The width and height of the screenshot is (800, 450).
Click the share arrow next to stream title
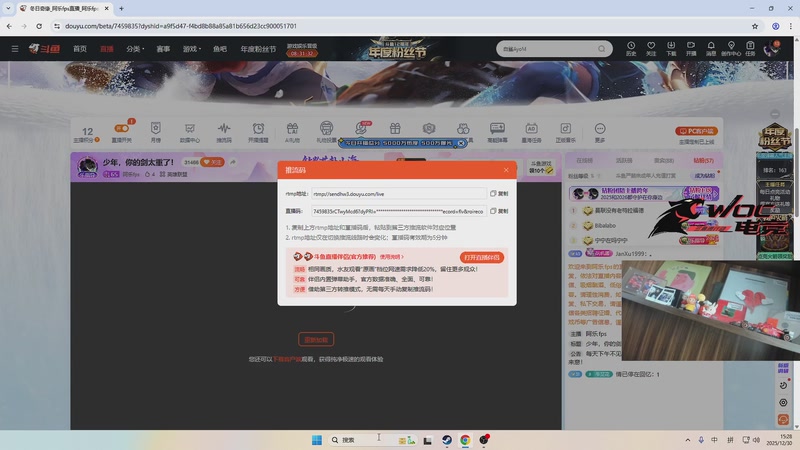(233, 162)
